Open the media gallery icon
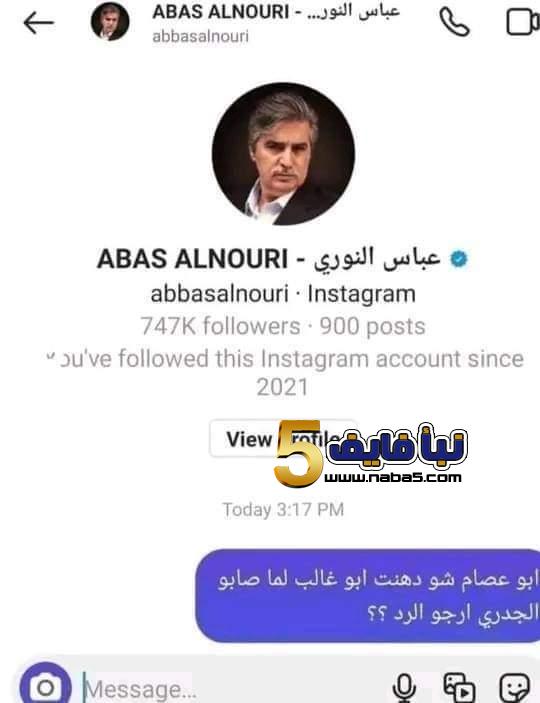Screen dimensions: 540x703 pos(459,687)
